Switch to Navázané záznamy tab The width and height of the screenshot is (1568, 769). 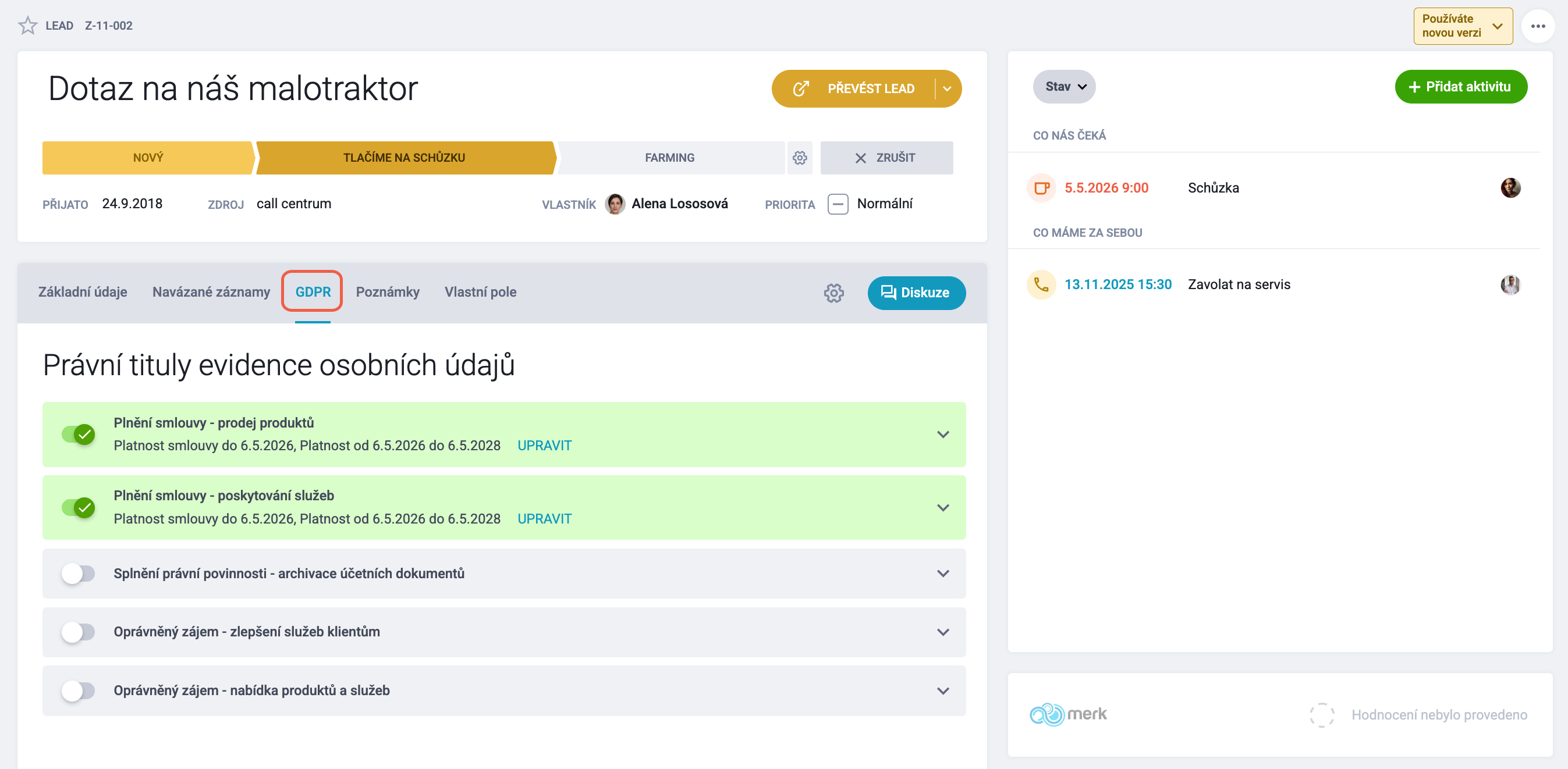pyautogui.click(x=211, y=292)
